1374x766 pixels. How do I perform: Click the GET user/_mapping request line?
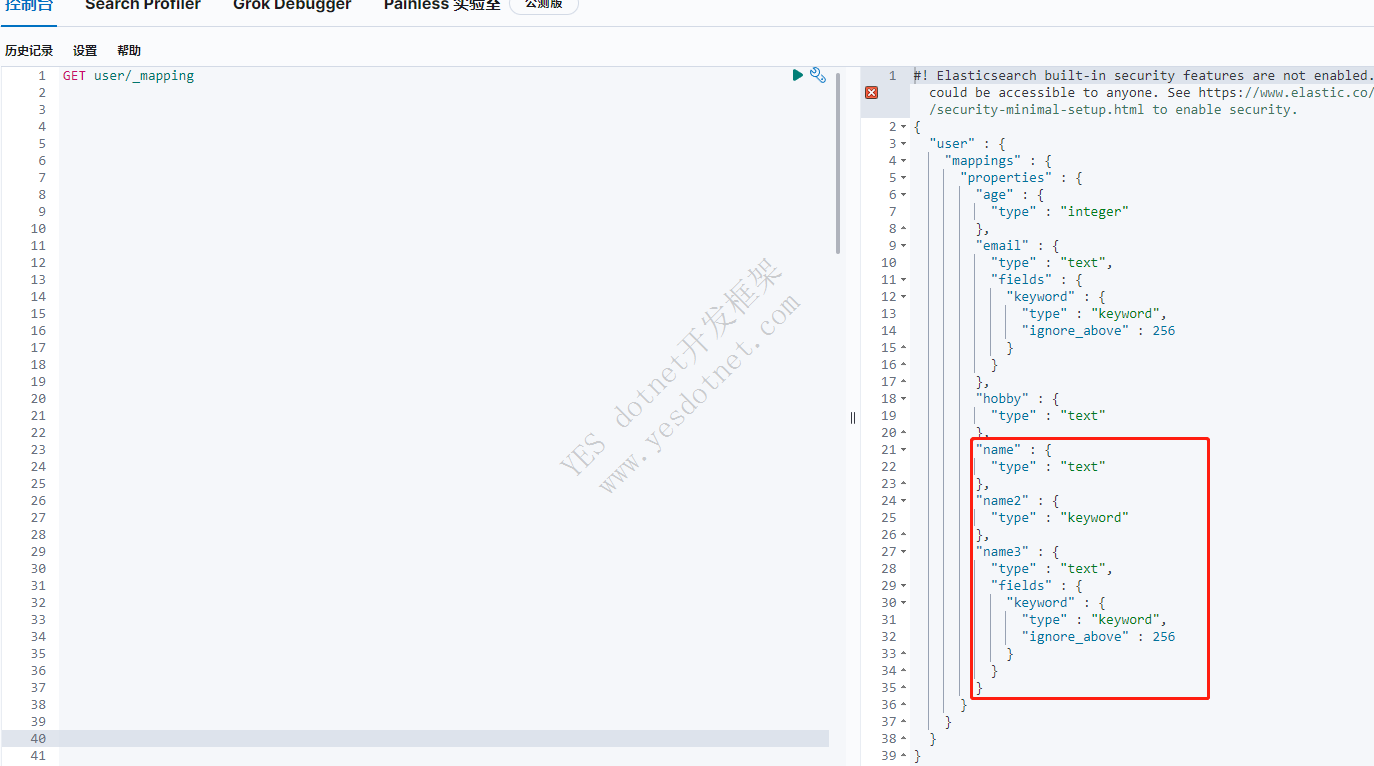pos(128,76)
